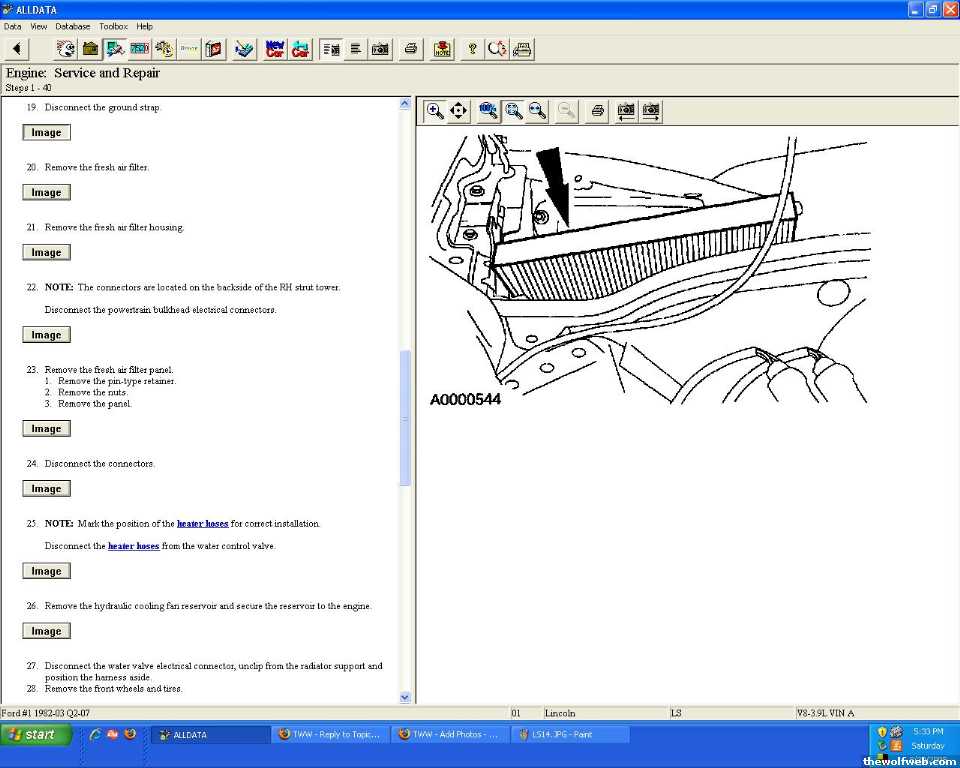Toggle the text-and-image layout view button

330,49
